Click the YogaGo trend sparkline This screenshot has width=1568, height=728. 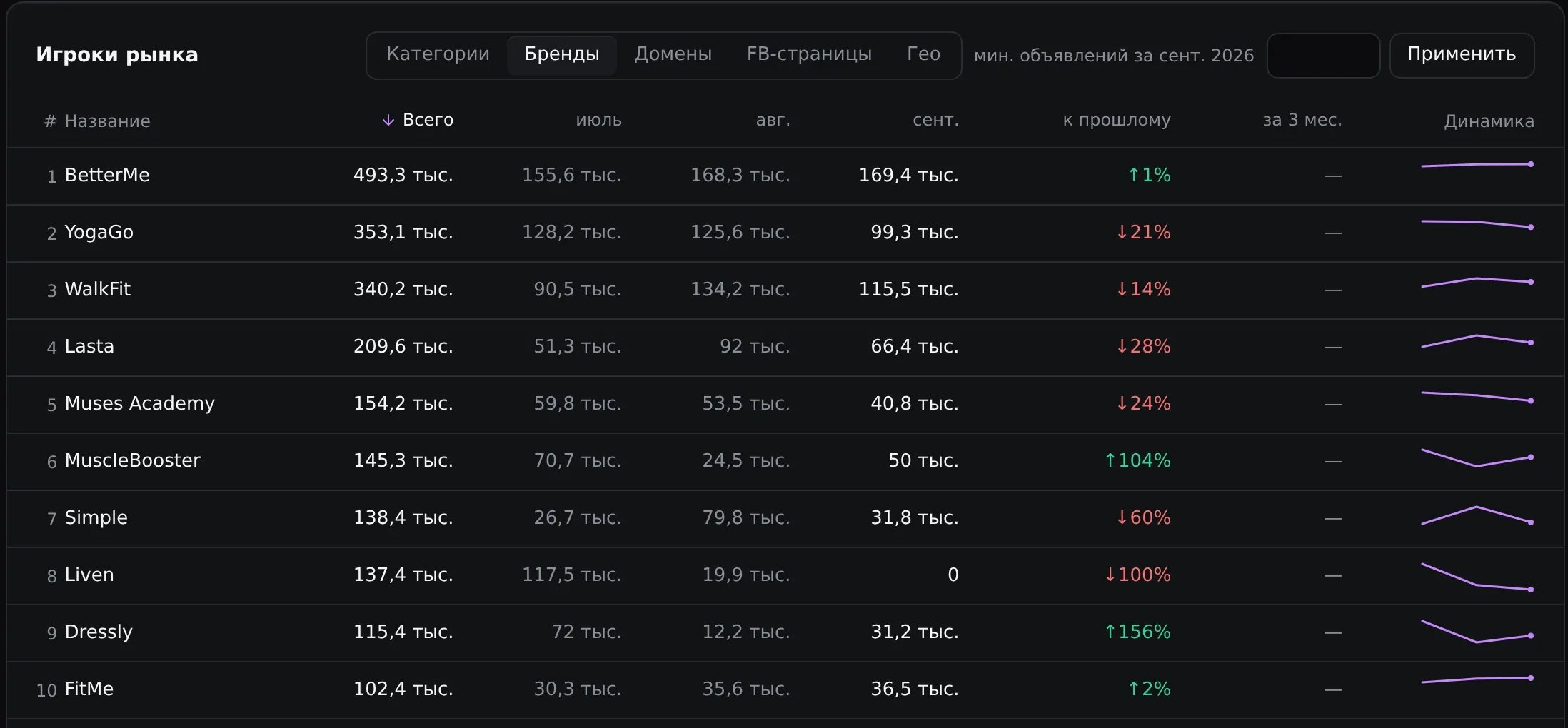(1477, 224)
